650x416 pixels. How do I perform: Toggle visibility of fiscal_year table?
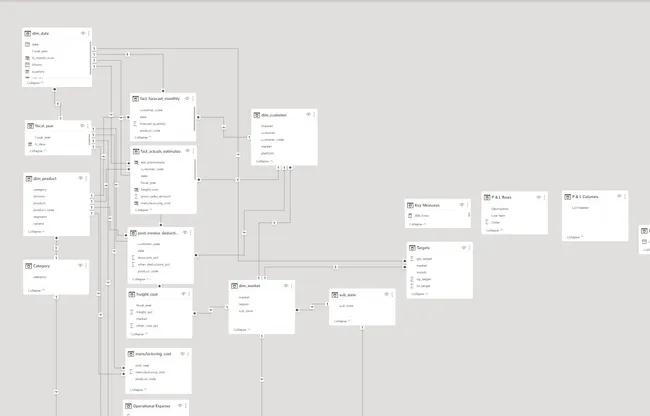(82, 126)
